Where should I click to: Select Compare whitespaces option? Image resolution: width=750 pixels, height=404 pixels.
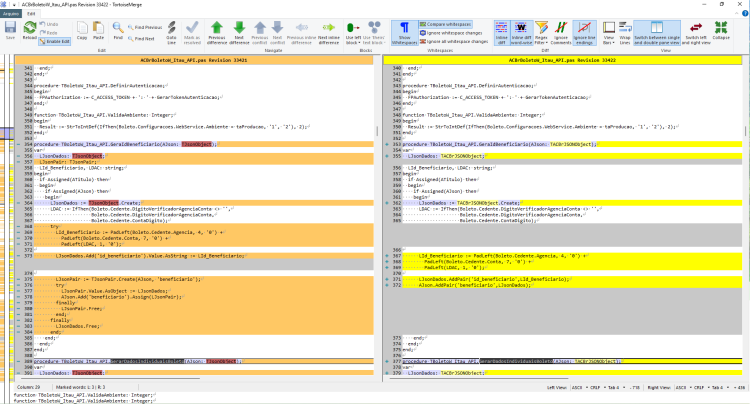(446, 24)
